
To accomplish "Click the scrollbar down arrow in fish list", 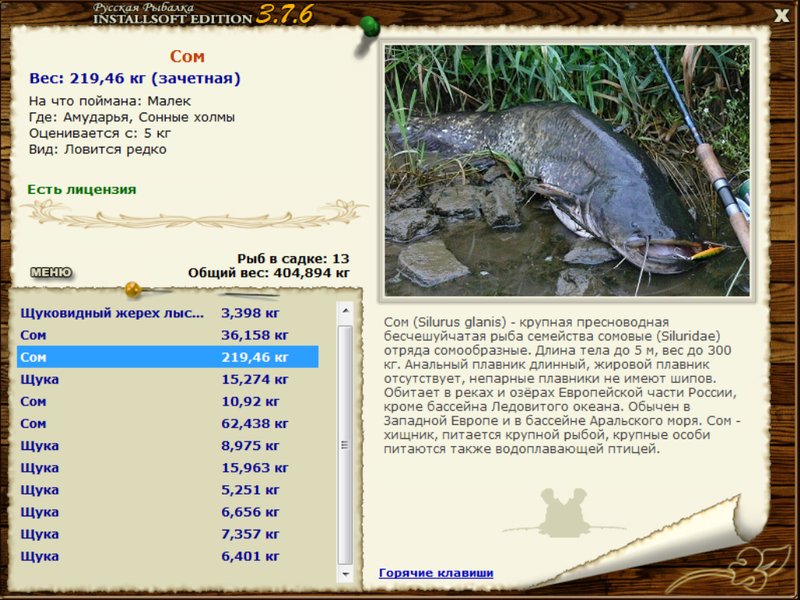I will coord(345,574).
